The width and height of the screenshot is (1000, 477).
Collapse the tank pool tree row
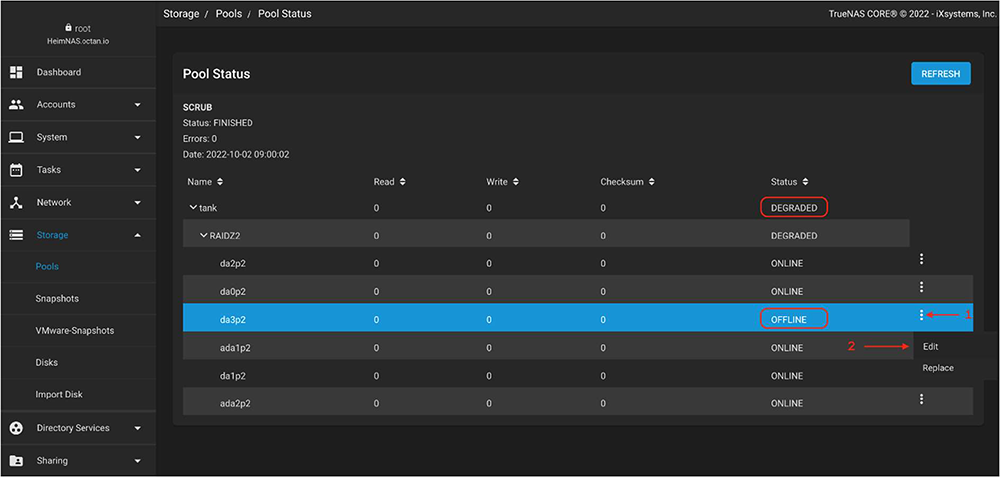click(193, 208)
